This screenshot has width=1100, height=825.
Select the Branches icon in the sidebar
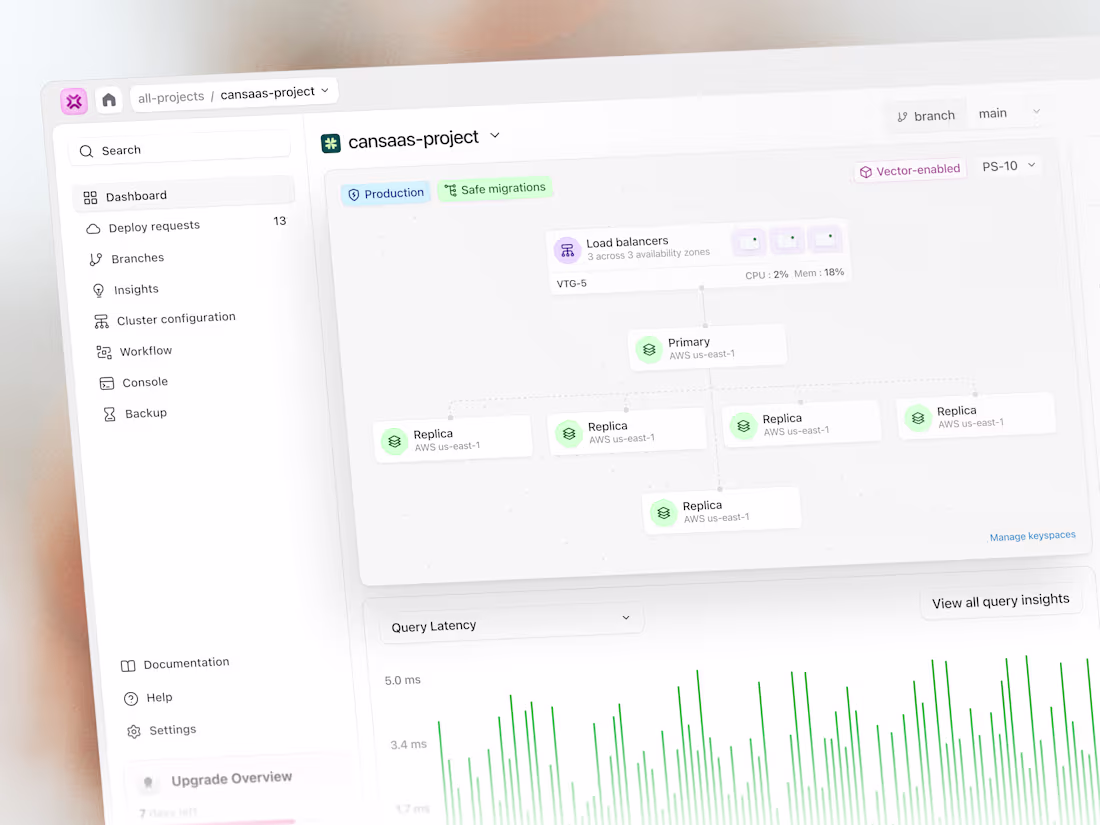pos(93,257)
